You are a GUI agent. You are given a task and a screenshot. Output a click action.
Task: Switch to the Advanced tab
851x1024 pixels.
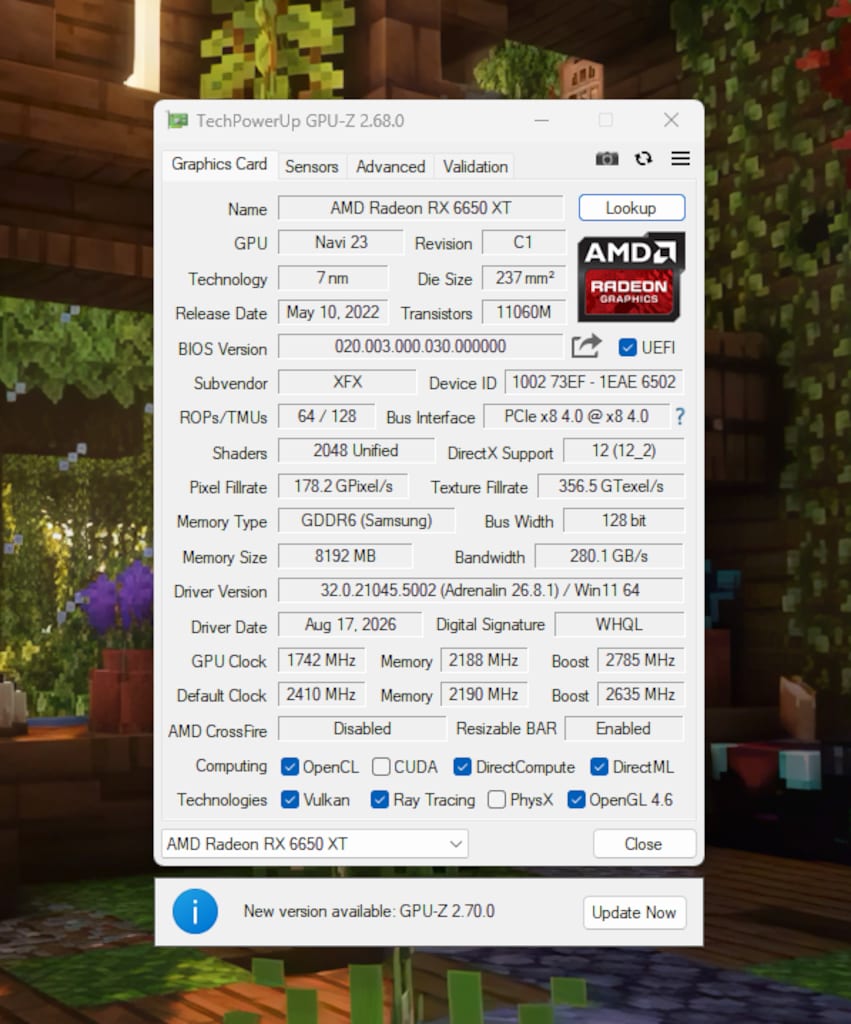pos(391,167)
